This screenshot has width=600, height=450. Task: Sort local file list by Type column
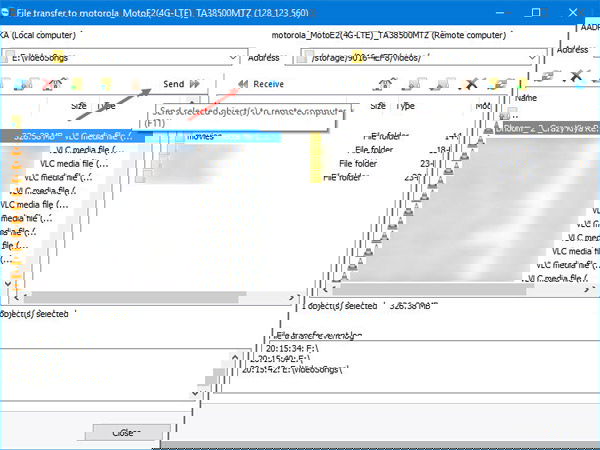pos(107,106)
